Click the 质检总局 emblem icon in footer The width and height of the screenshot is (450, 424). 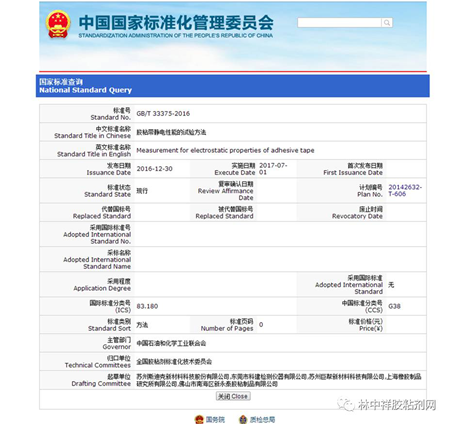coord(243,419)
